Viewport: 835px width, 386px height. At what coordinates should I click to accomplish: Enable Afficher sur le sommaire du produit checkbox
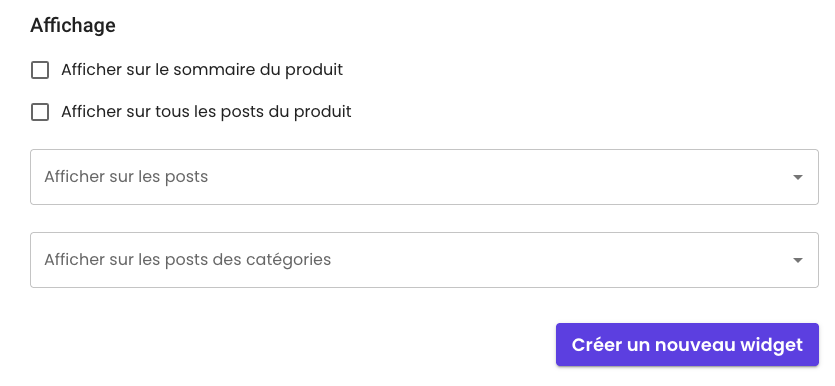pyautogui.click(x=40, y=70)
